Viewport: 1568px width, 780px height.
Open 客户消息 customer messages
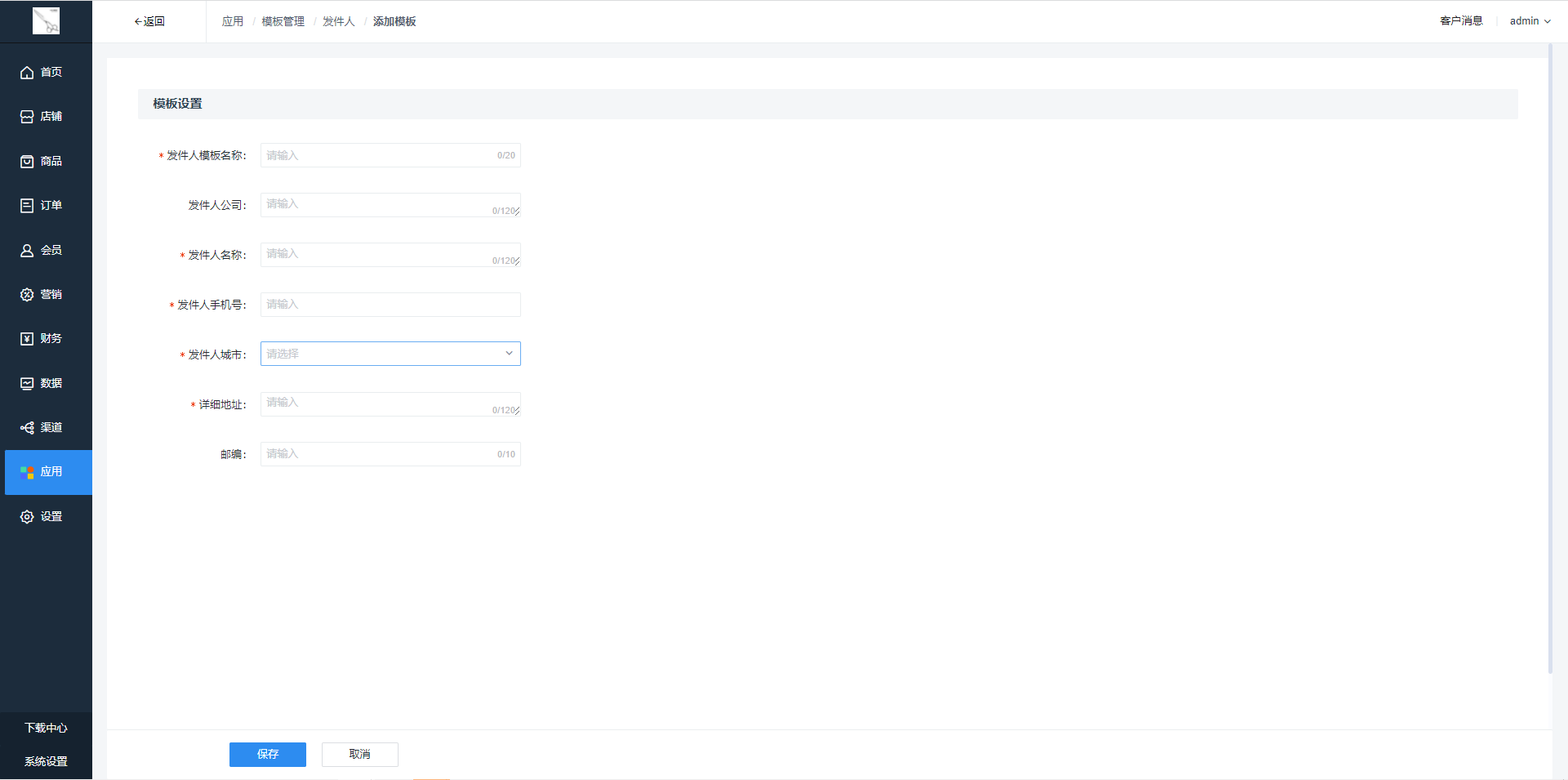(1461, 21)
